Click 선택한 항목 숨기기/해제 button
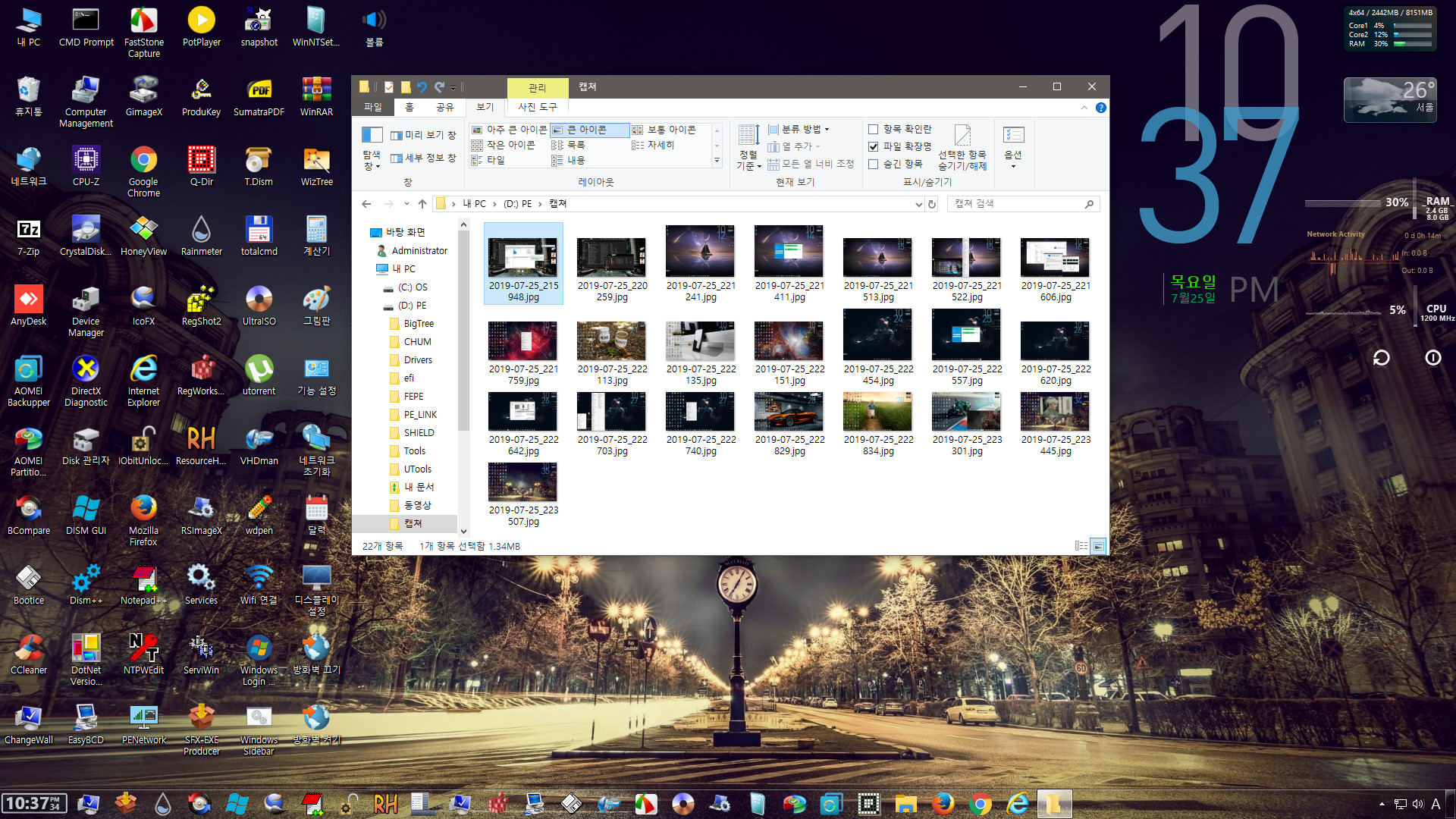 pos(962,148)
